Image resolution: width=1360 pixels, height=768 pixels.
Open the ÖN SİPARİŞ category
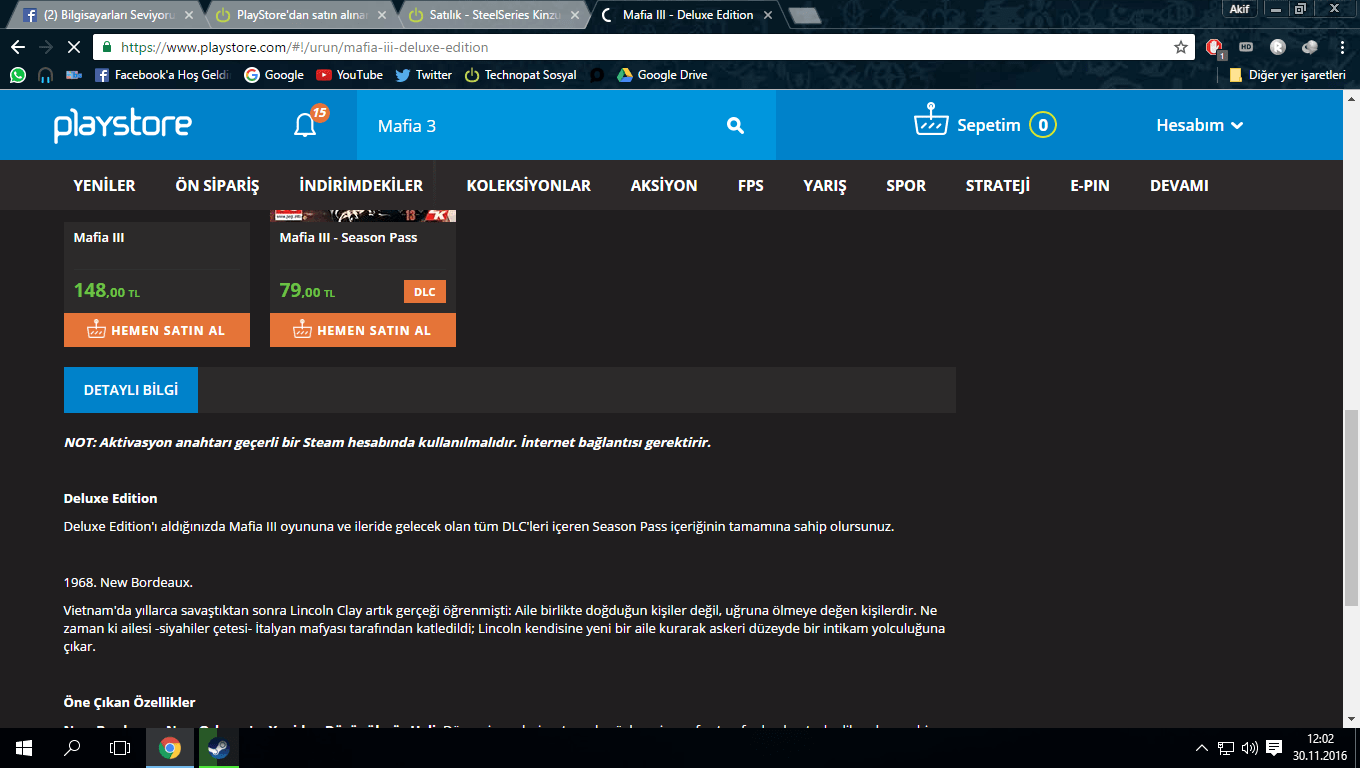217,185
